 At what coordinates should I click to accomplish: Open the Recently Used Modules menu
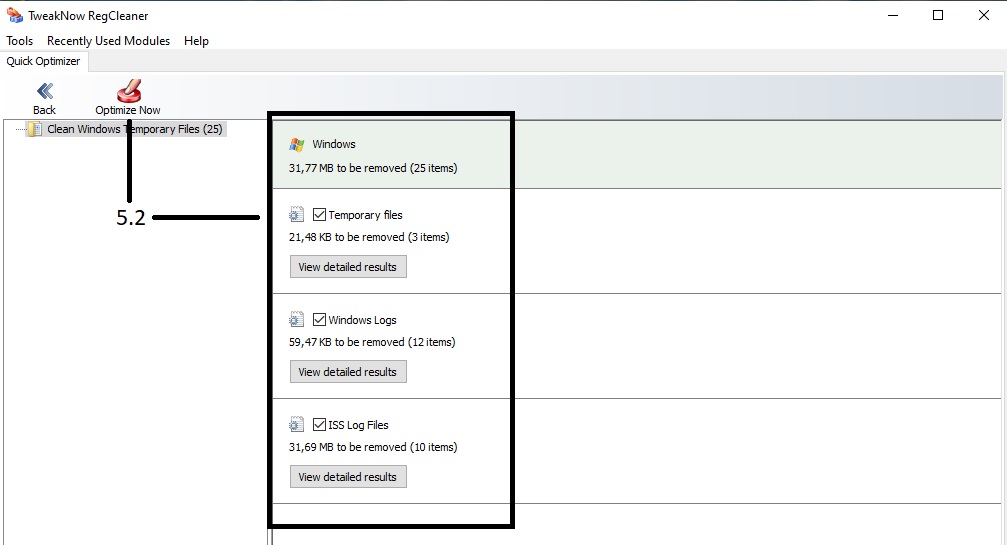click(x=109, y=40)
